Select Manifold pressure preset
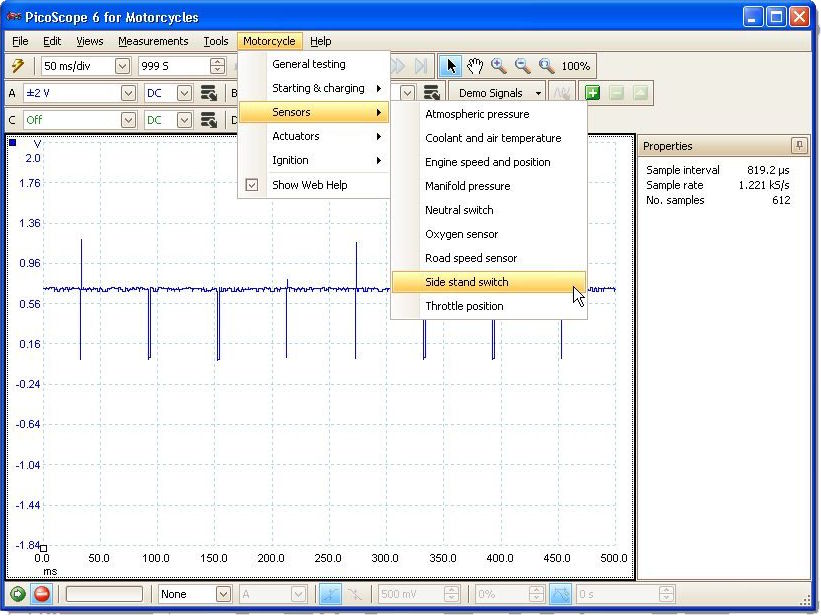 pyautogui.click(x=489, y=186)
